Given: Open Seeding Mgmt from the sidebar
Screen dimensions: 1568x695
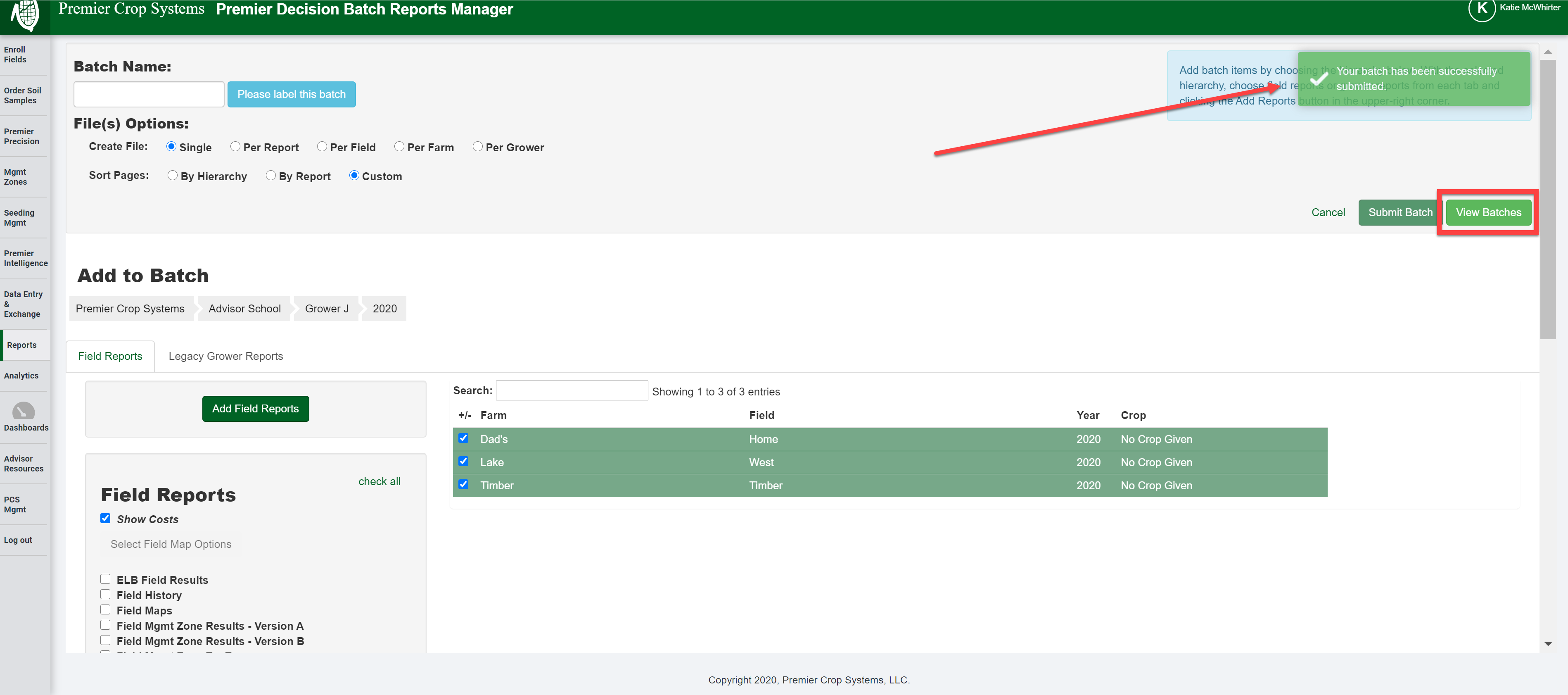Looking at the screenshot, I should coord(19,217).
